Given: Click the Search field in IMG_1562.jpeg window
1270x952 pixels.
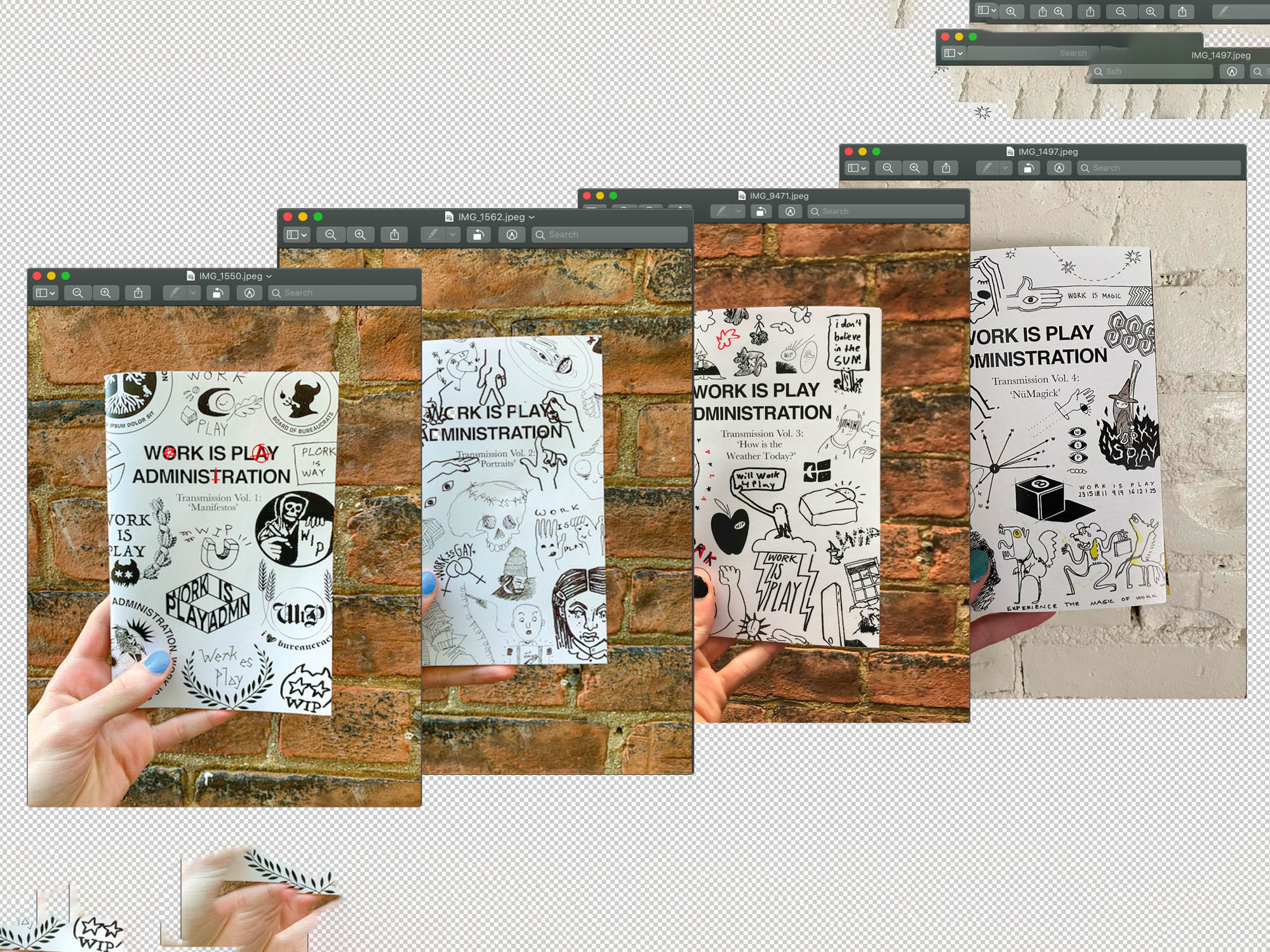Looking at the screenshot, I should click(610, 234).
